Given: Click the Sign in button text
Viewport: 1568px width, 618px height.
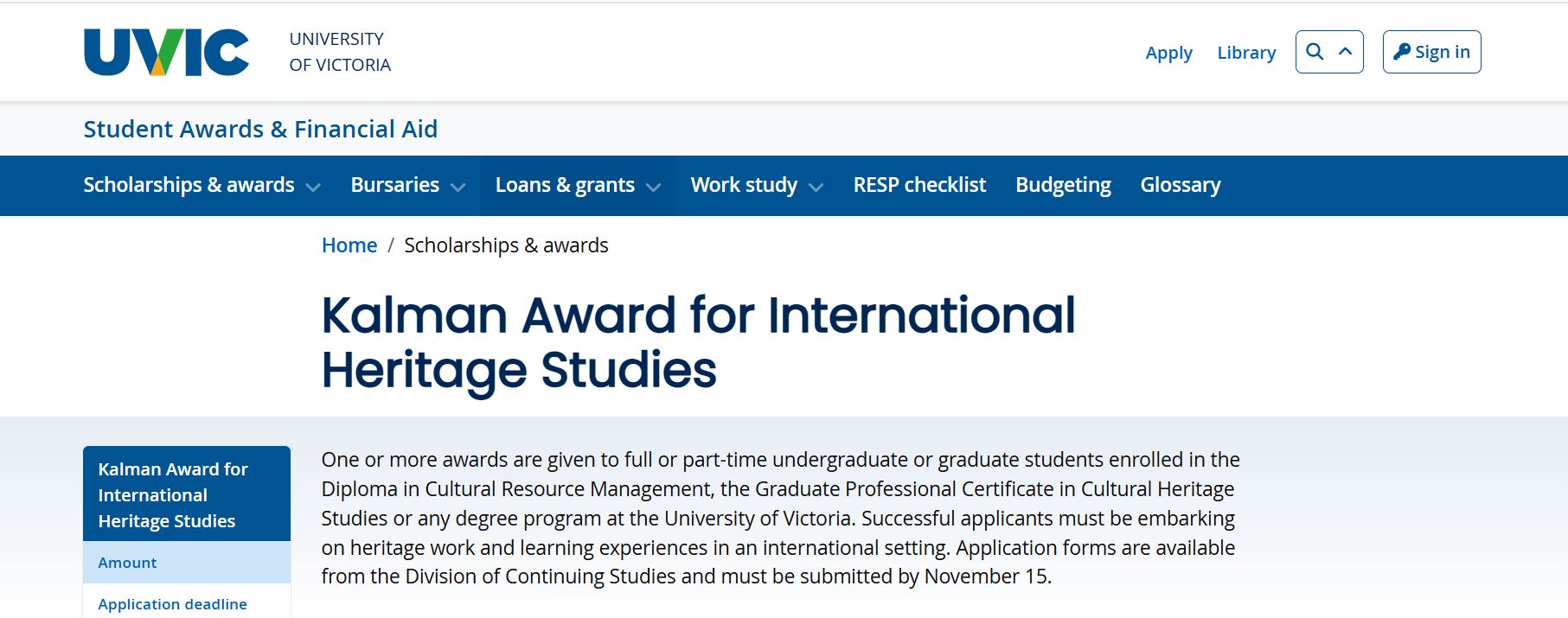Looking at the screenshot, I should [x=1443, y=52].
